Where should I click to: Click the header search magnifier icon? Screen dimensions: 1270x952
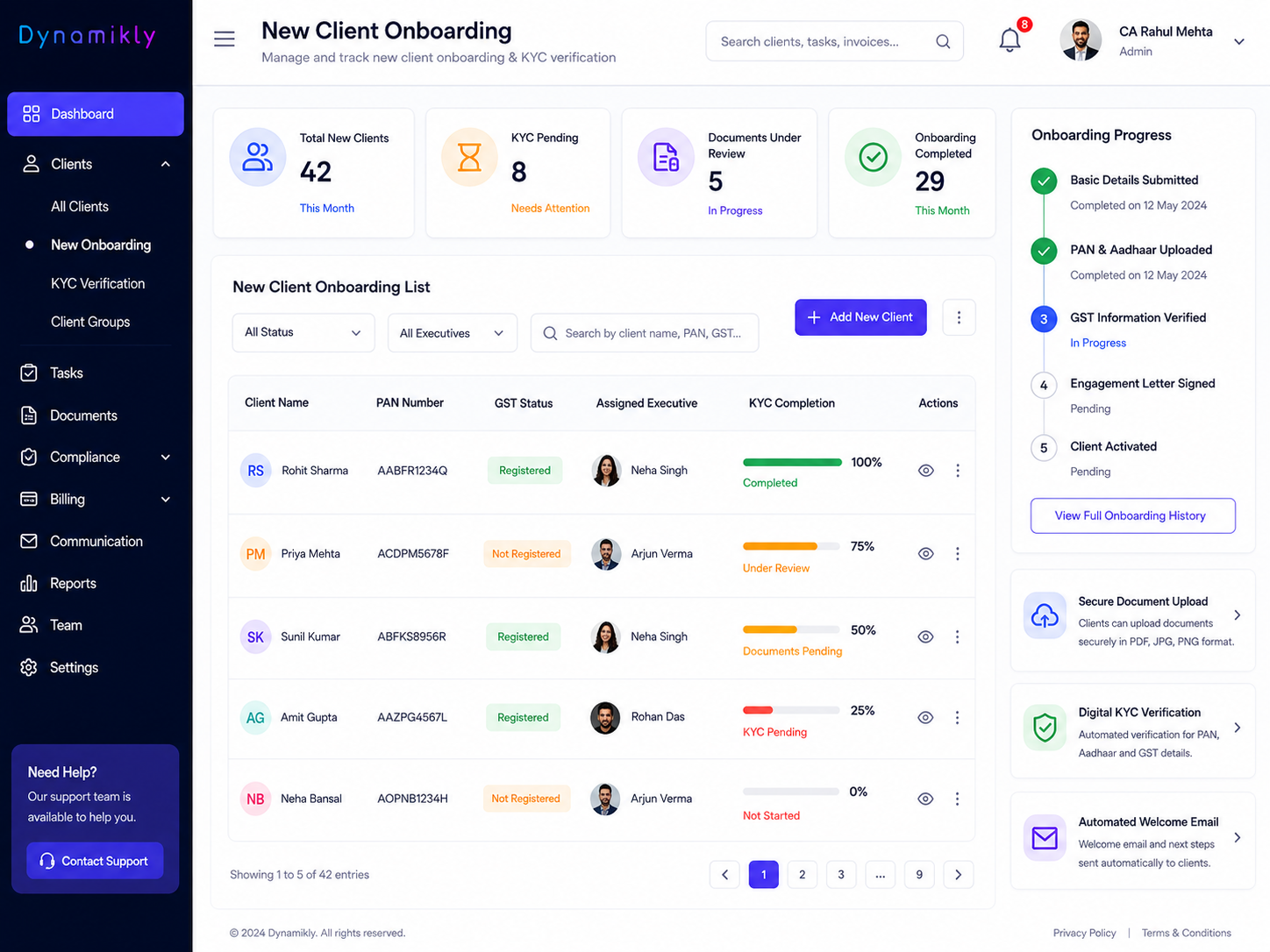coord(943,41)
